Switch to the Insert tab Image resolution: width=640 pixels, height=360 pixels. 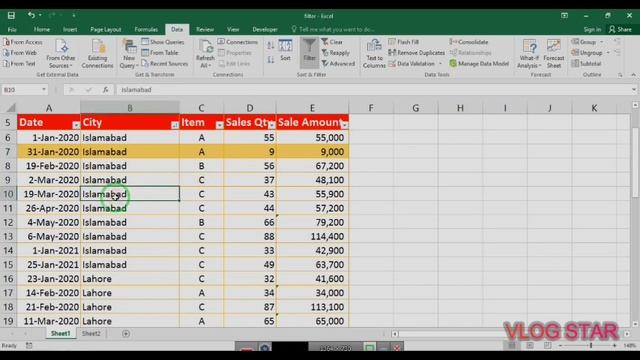click(70, 29)
